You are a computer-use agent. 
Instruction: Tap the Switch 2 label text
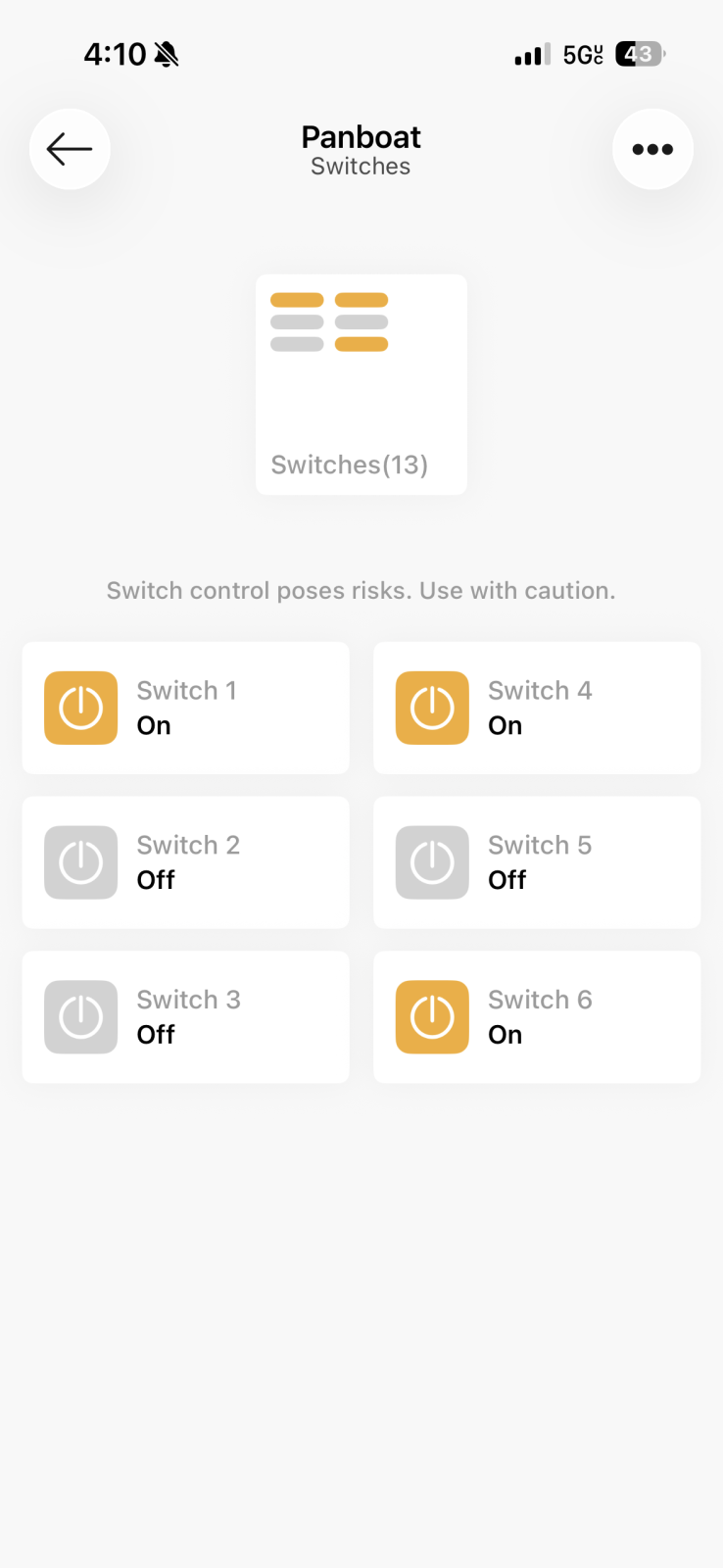pyautogui.click(x=188, y=845)
